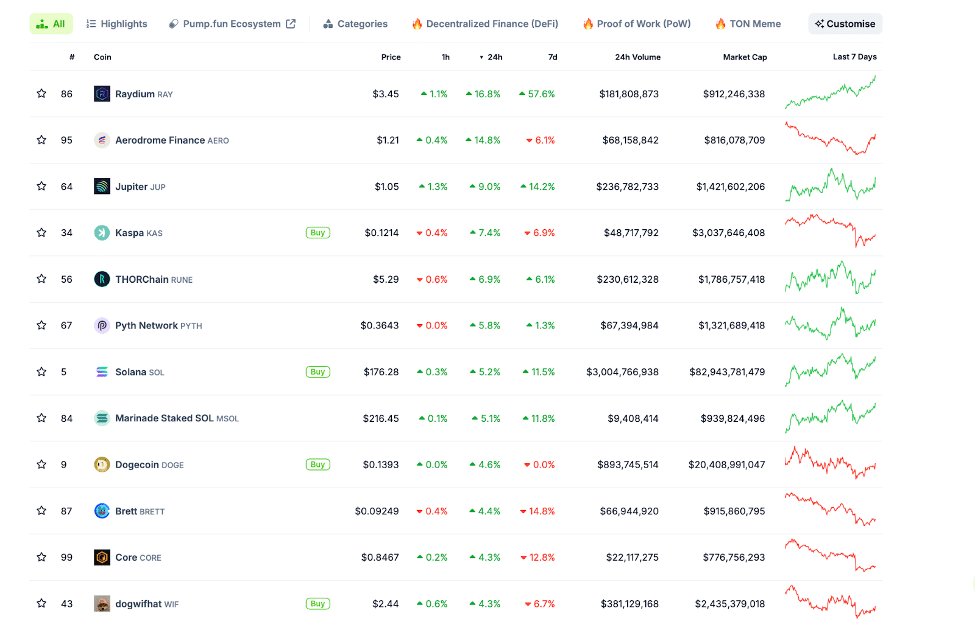Star the Kaspa row
The width and height of the screenshot is (977, 622).
click(41, 232)
